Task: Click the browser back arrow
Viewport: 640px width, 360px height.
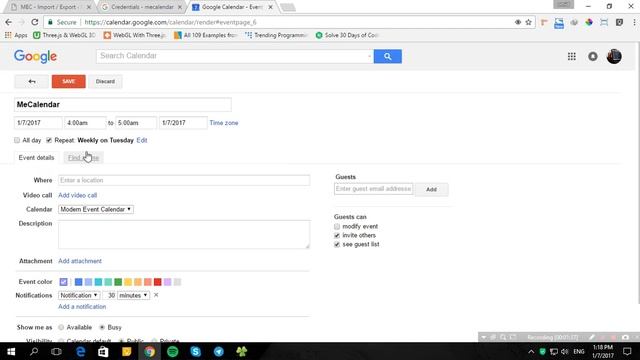Action: [x=9, y=22]
